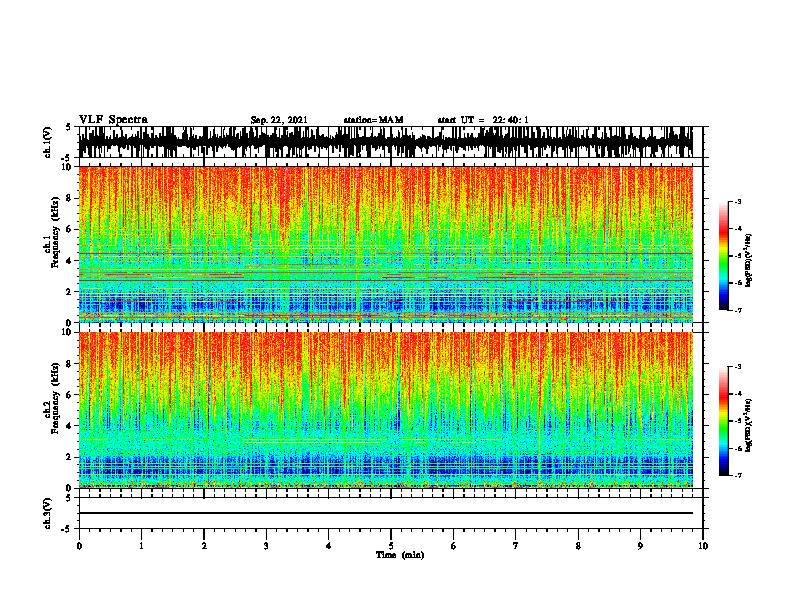Click the ch.1 colorbar "log(PSD)" label
Viewport: 792px width, 612px height.
point(749,260)
